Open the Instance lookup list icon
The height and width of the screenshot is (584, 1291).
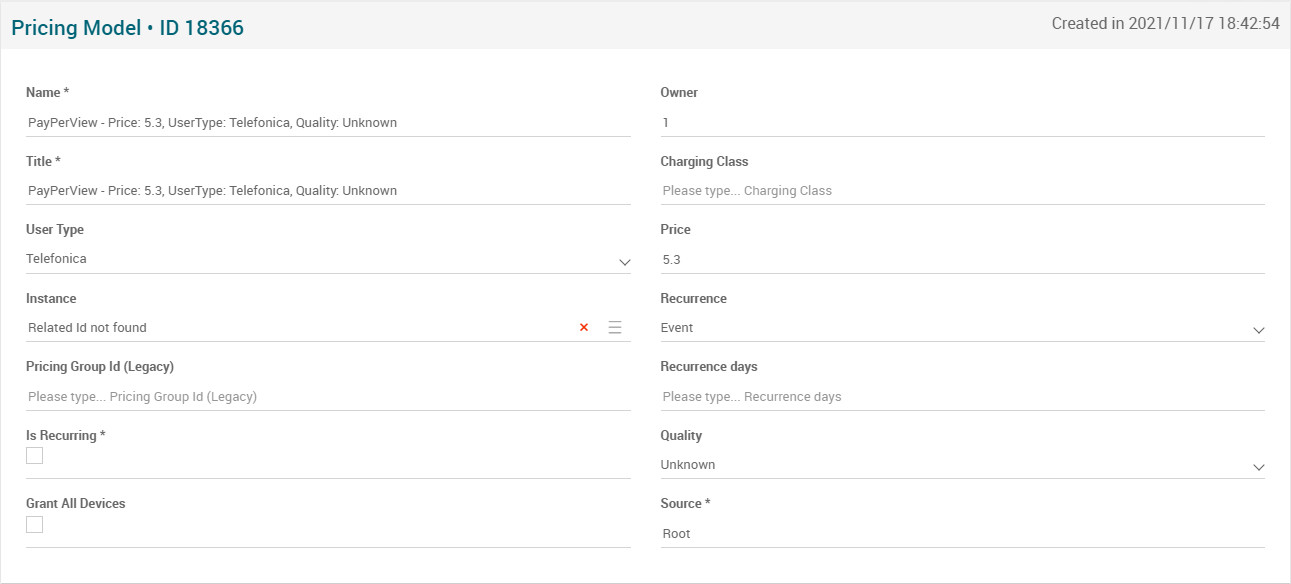615,328
